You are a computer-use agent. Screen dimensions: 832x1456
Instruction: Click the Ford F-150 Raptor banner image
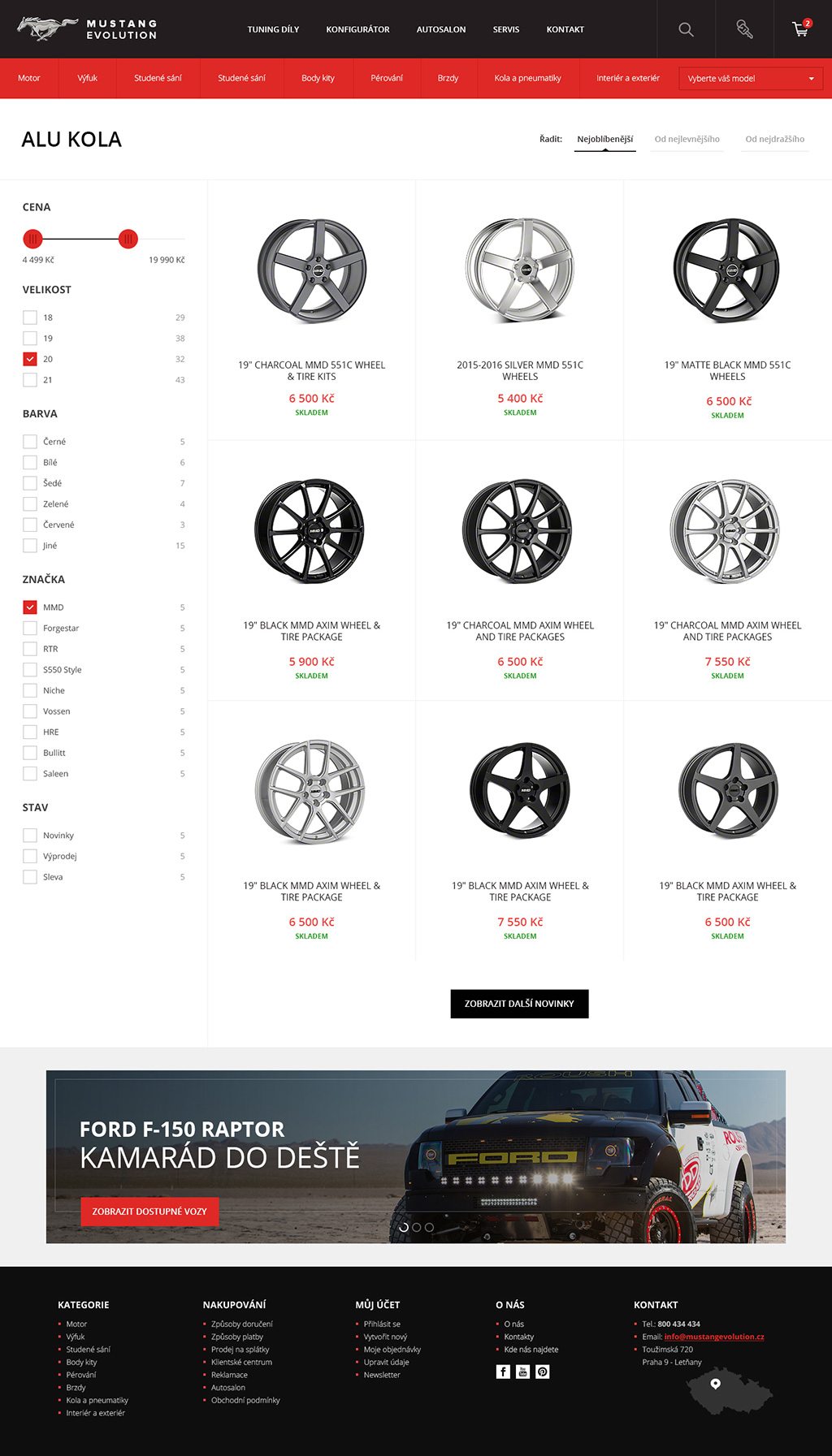pos(416,1156)
